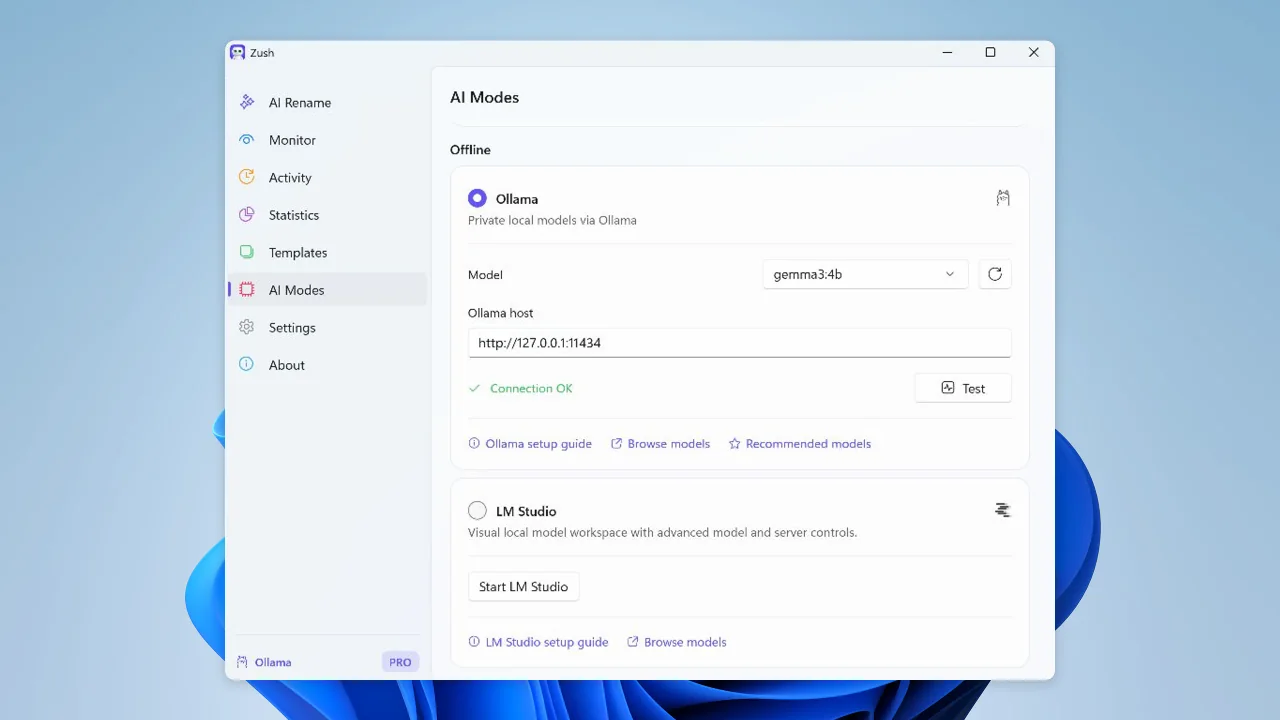This screenshot has width=1280, height=720.
Task: Refresh the Ollama model list
Action: (x=995, y=274)
